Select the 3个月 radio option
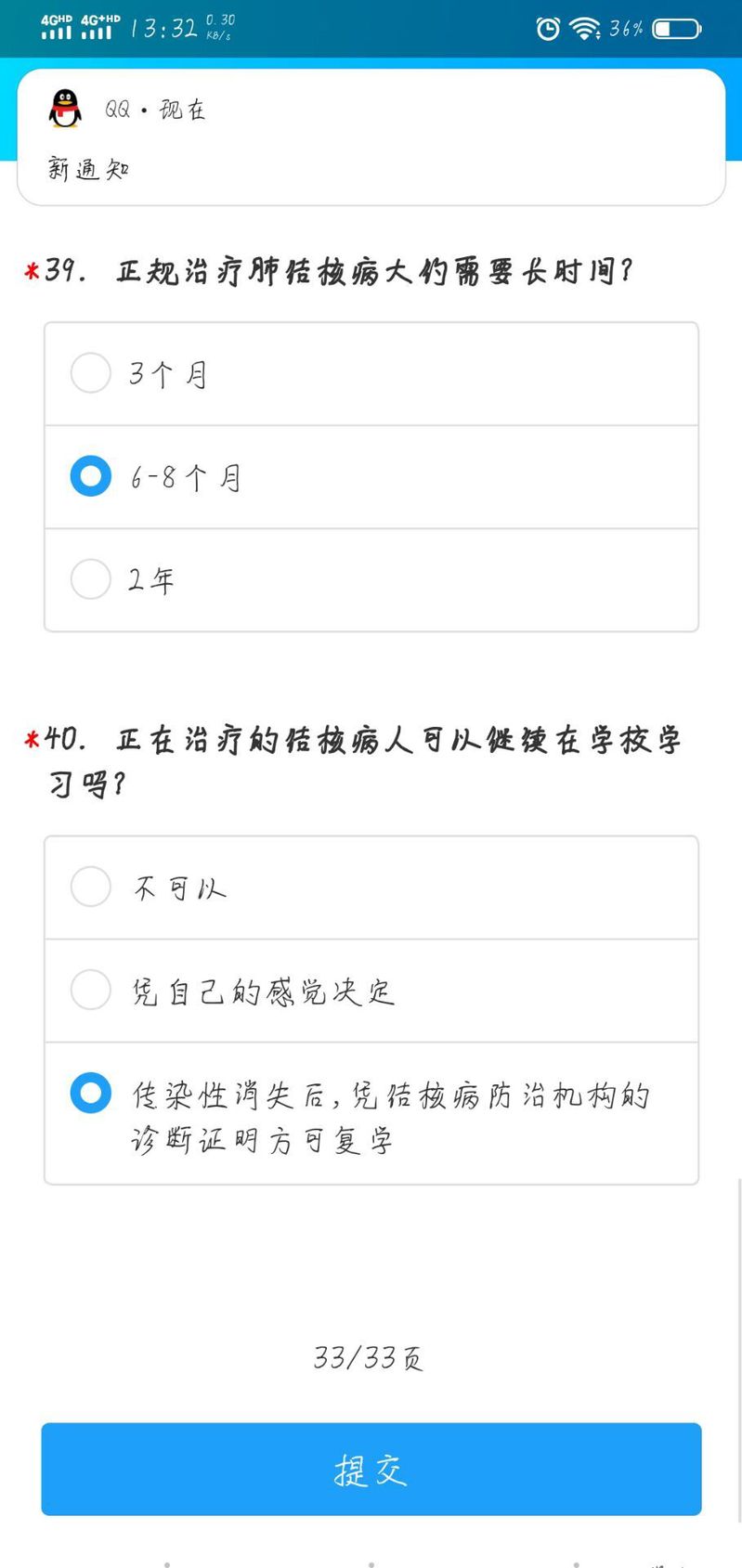Screen dimensions: 742x1568 (x=91, y=373)
